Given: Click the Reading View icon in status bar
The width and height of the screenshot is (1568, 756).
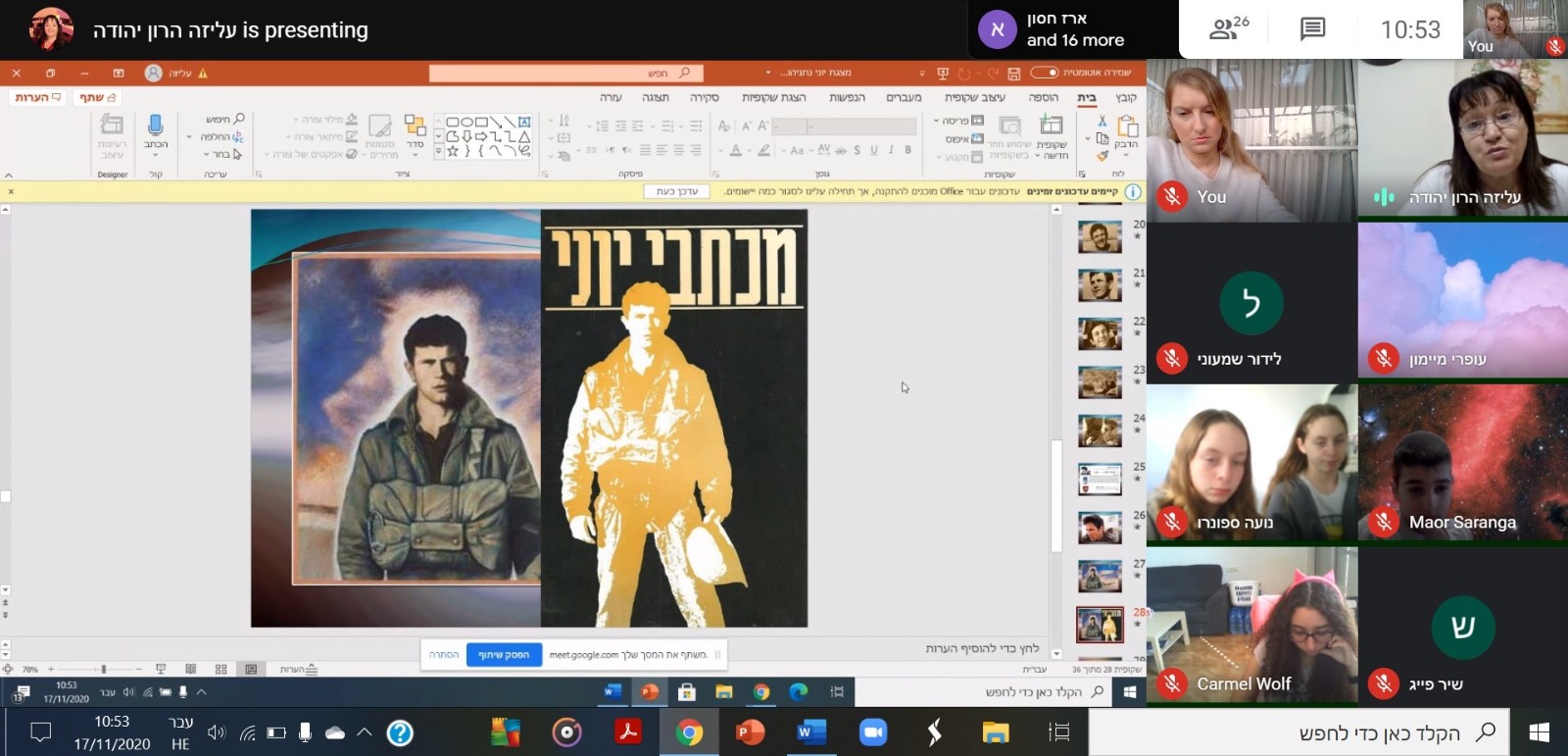Looking at the screenshot, I should (190, 669).
